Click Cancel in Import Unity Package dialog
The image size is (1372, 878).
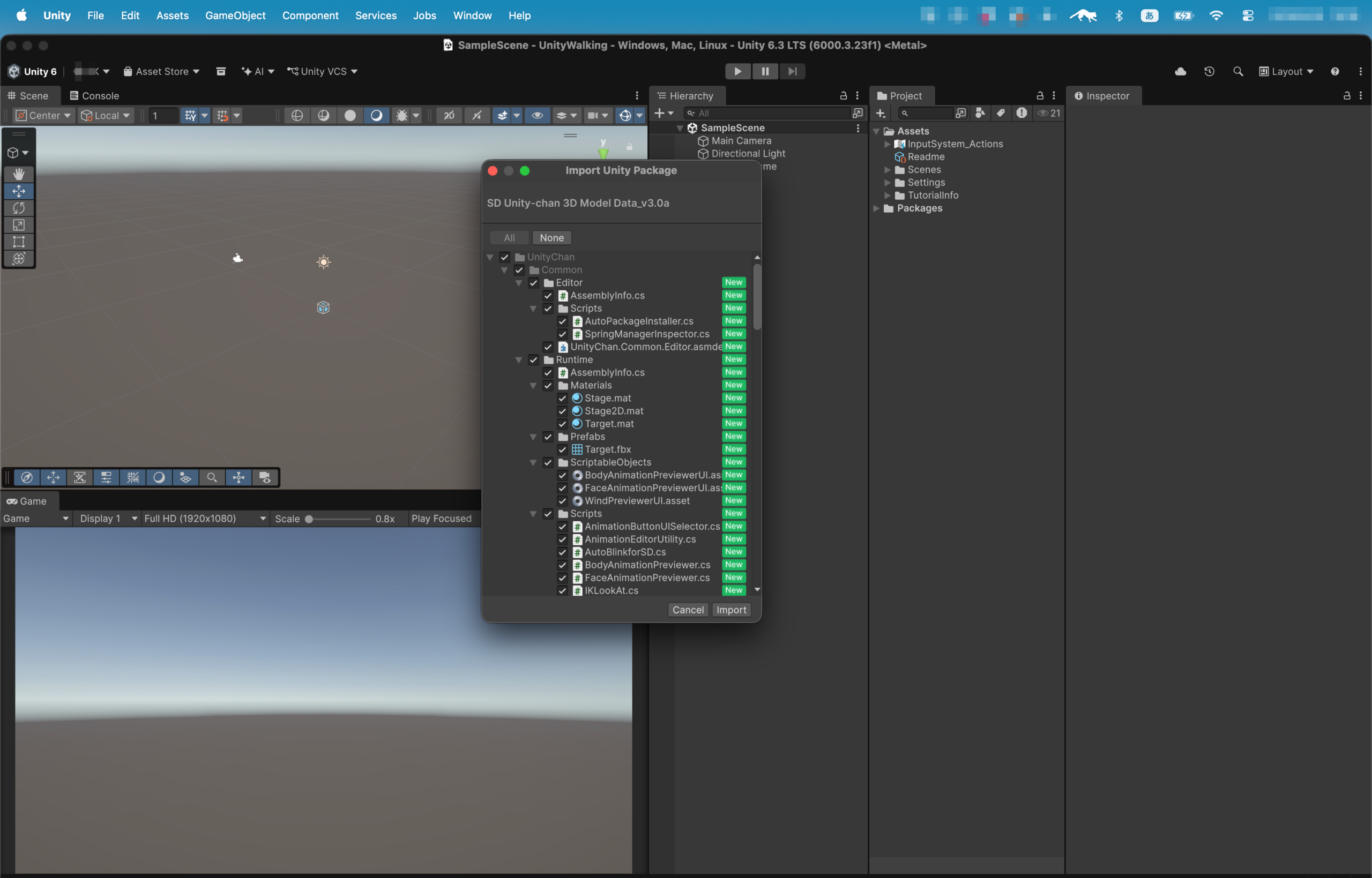click(688, 610)
